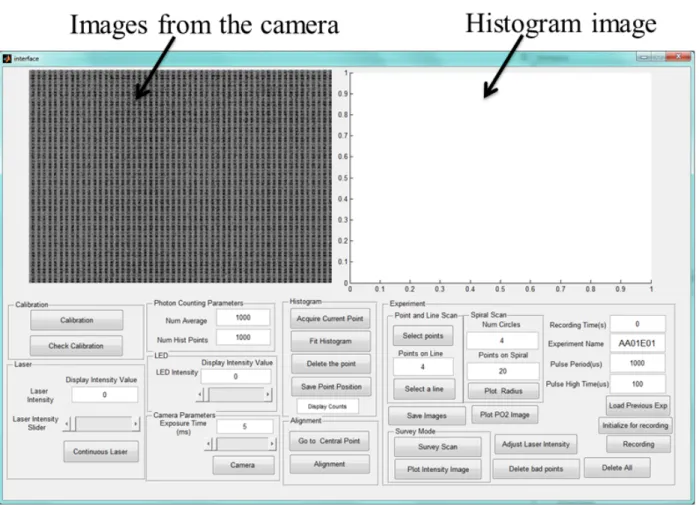The height and width of the screenshot is (505, 699).
Task: Click the LED Intensity slider track
Action: pos(236,394)
